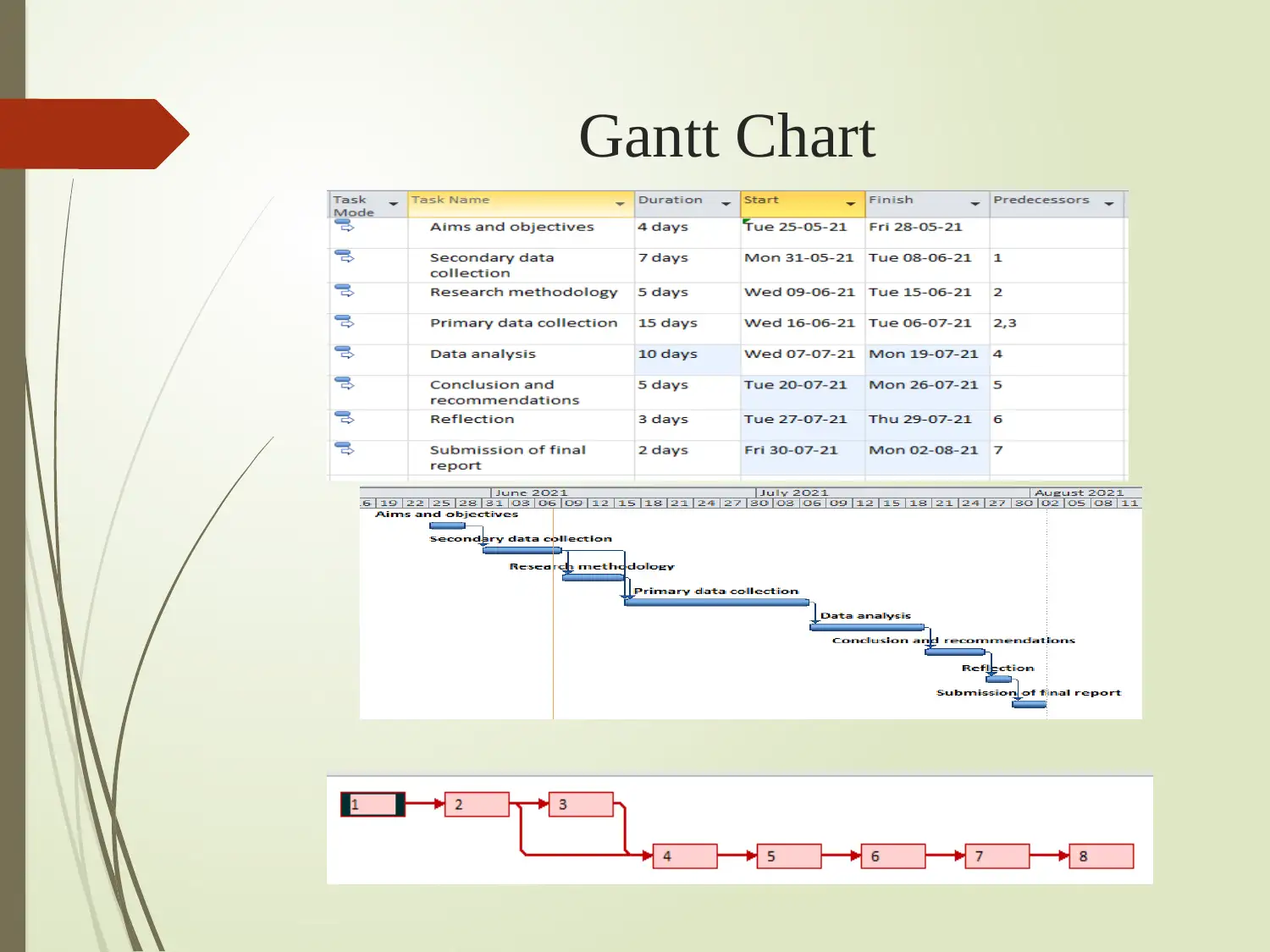Select the Duration column header
This screenshot has width=1270, height=952.
point(687,204)
